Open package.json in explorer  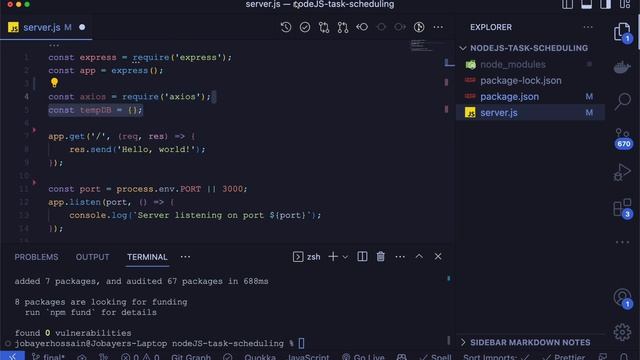click(x=509, y=97)
